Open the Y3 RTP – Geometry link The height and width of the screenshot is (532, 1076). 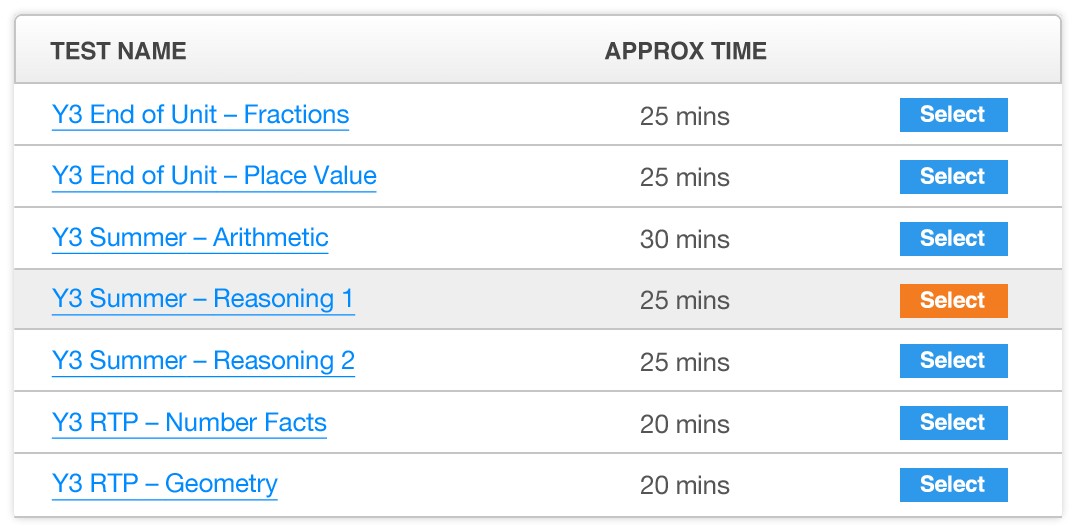pyautogui.click(x=165, y=485)
